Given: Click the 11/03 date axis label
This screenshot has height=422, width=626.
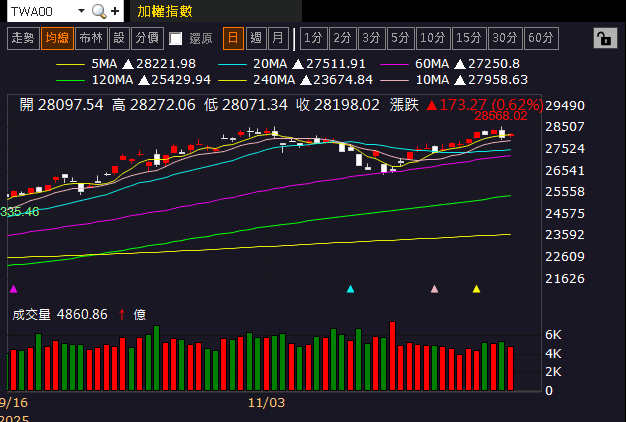Looking at the screenshot, I should coord(266,402).
